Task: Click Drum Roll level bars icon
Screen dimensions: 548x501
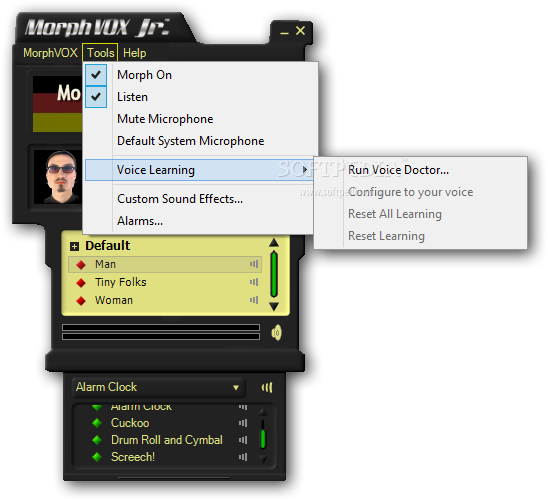Action: coord(243,440)
